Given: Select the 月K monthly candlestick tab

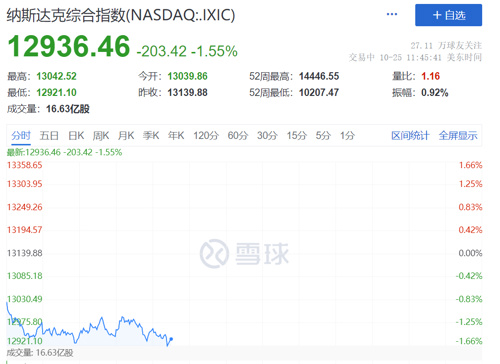Looking at the screenshot, I should click(126, 136).
